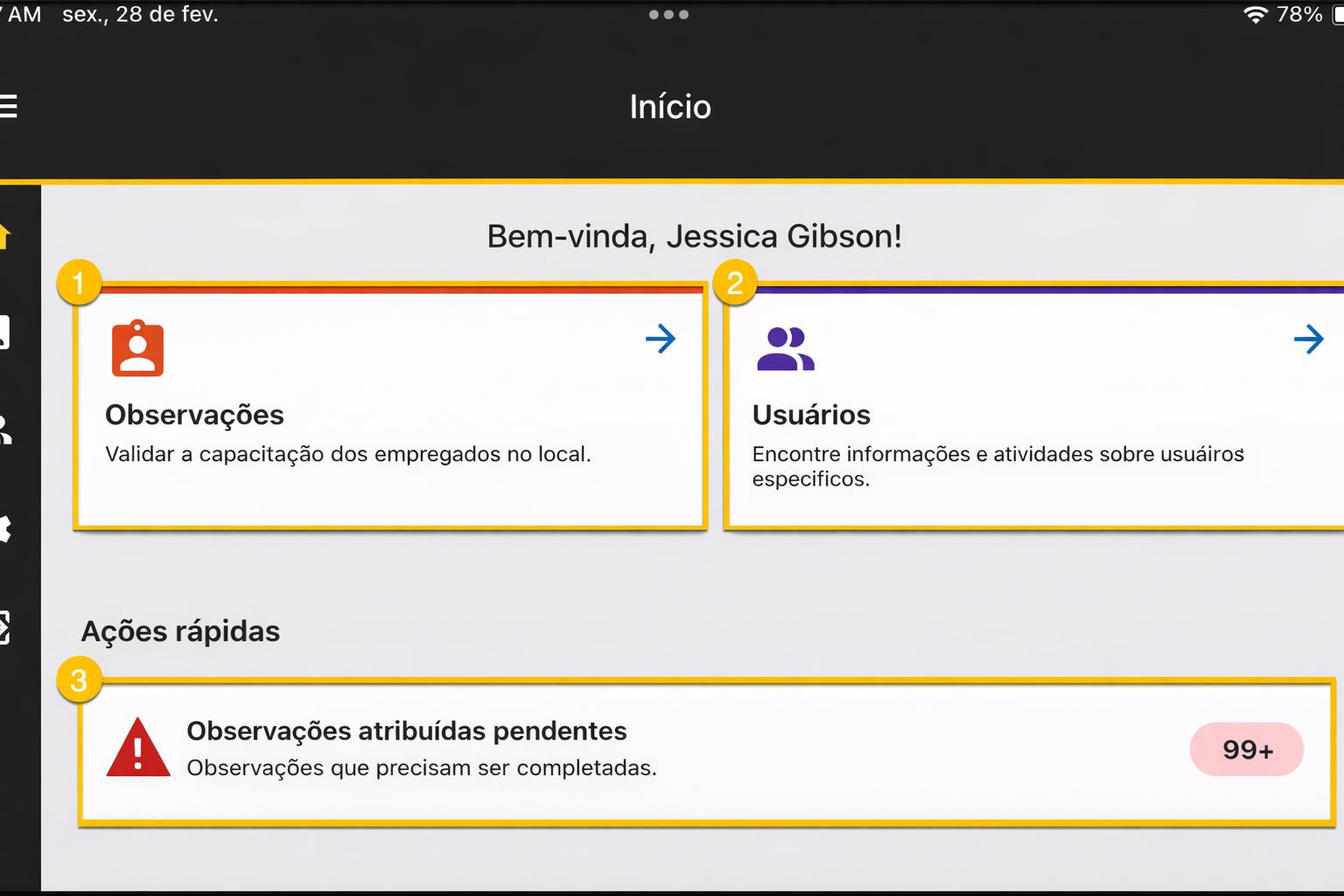Image resolution: width=1344 pixels, height=896 pixels.
Task: Select the Home icon in the sidebar
Action: [x=5, y=236]
